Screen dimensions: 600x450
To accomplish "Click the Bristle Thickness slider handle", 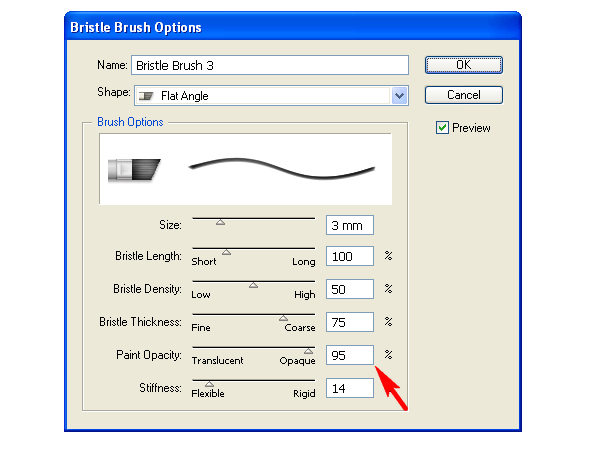I will click(x=283, y=318).
